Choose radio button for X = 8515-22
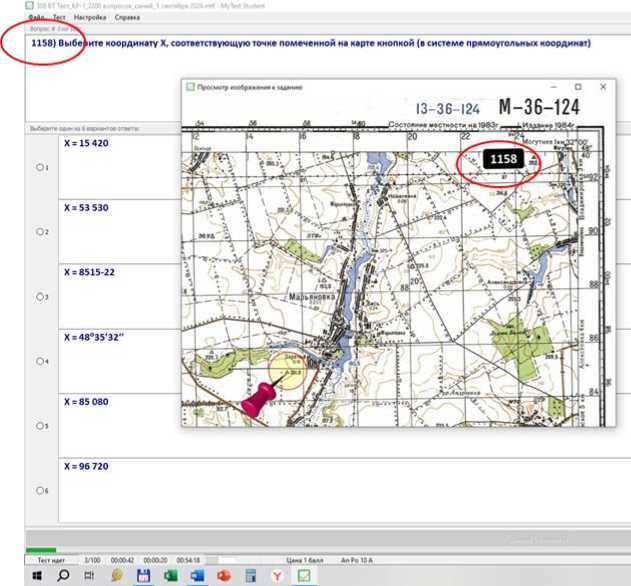Viewport: 631px width, 586px height. click(x=40, y=296)
